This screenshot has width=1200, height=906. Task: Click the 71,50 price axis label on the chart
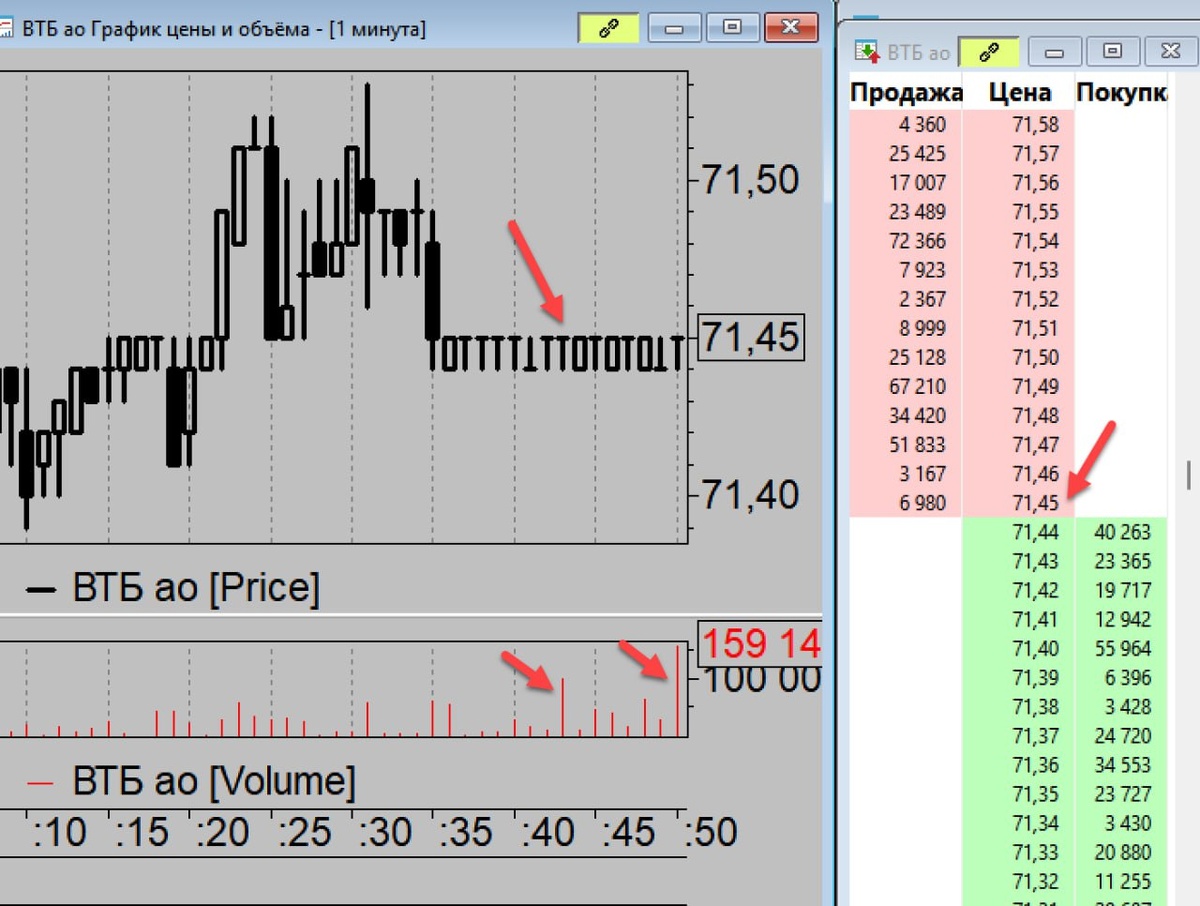click(x=750, y=181)
